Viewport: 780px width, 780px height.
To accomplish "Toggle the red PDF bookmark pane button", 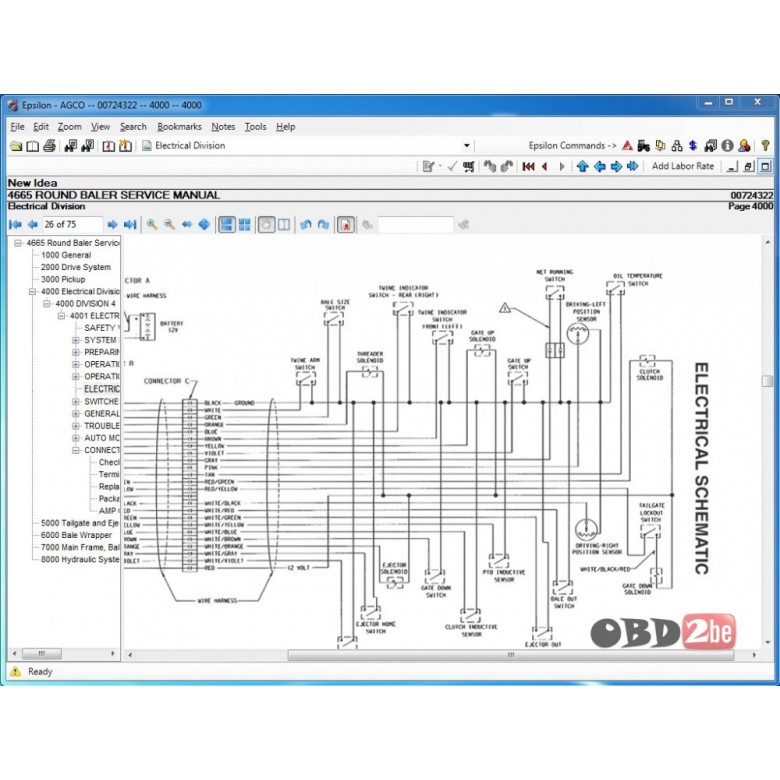I will (x=346, y=225).
